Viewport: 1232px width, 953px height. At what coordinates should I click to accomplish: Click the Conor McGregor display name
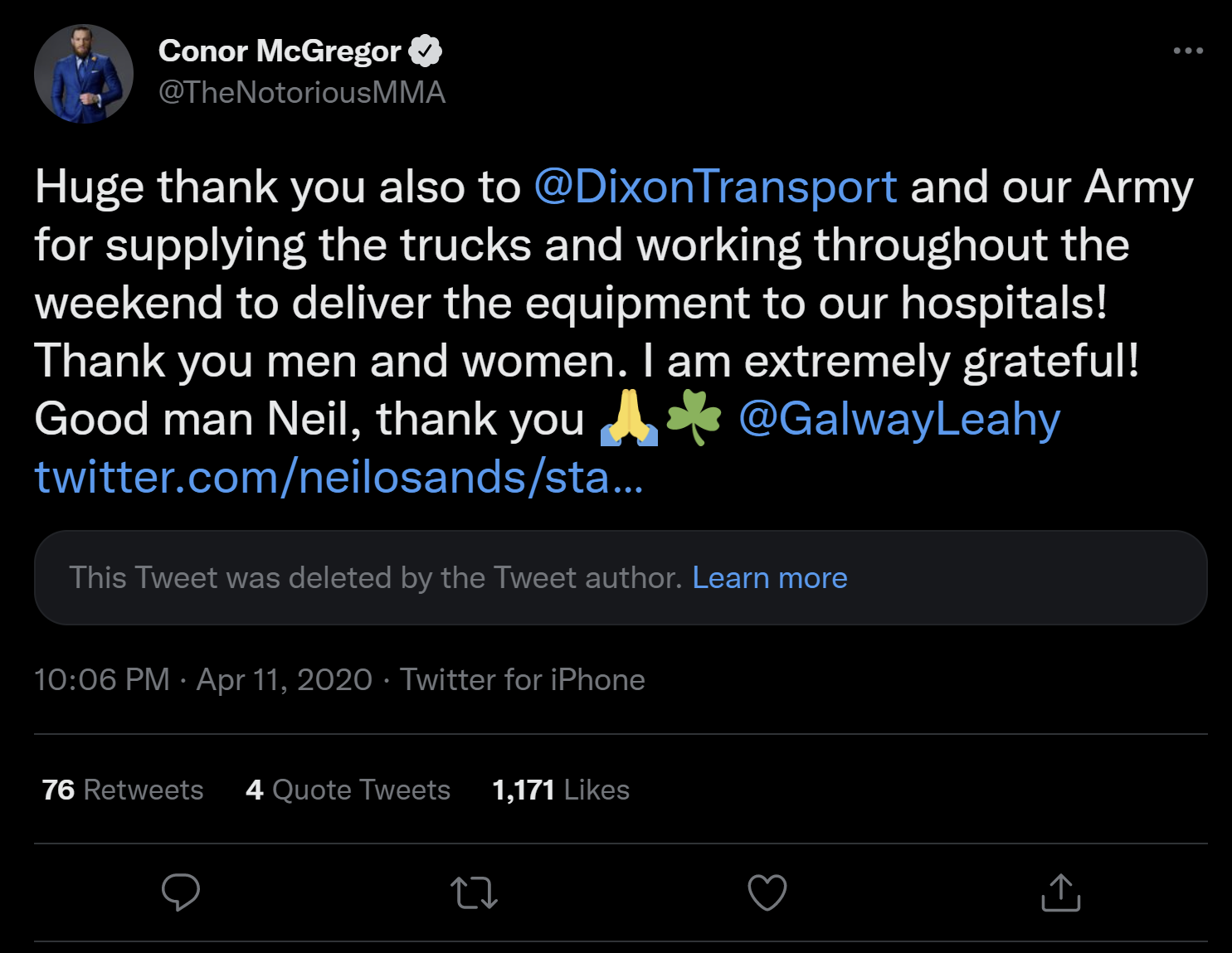pyautogui.click(x=280, y=51)
